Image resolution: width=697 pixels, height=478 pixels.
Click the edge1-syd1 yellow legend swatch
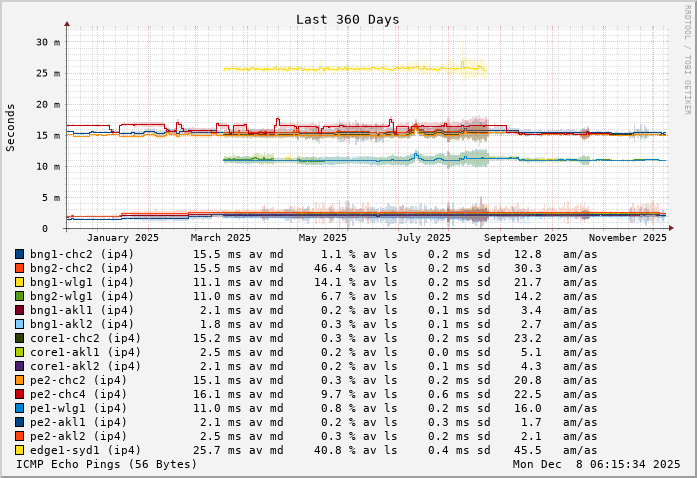point(19,450)
